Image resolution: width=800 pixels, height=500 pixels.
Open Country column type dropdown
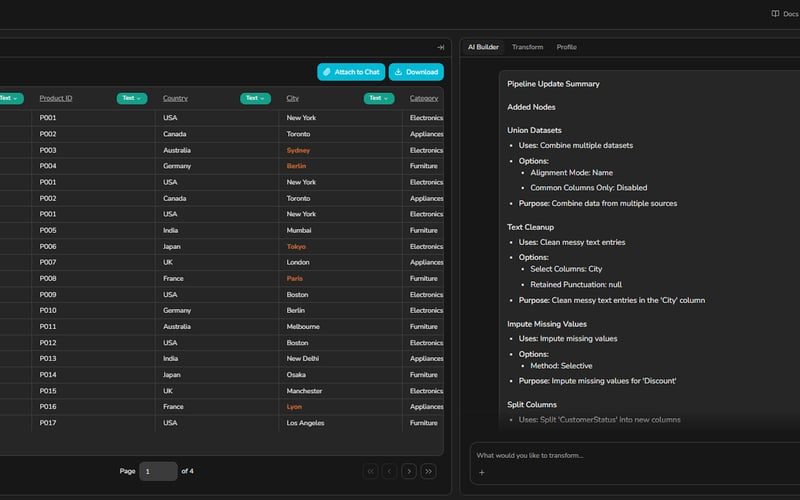255,98
